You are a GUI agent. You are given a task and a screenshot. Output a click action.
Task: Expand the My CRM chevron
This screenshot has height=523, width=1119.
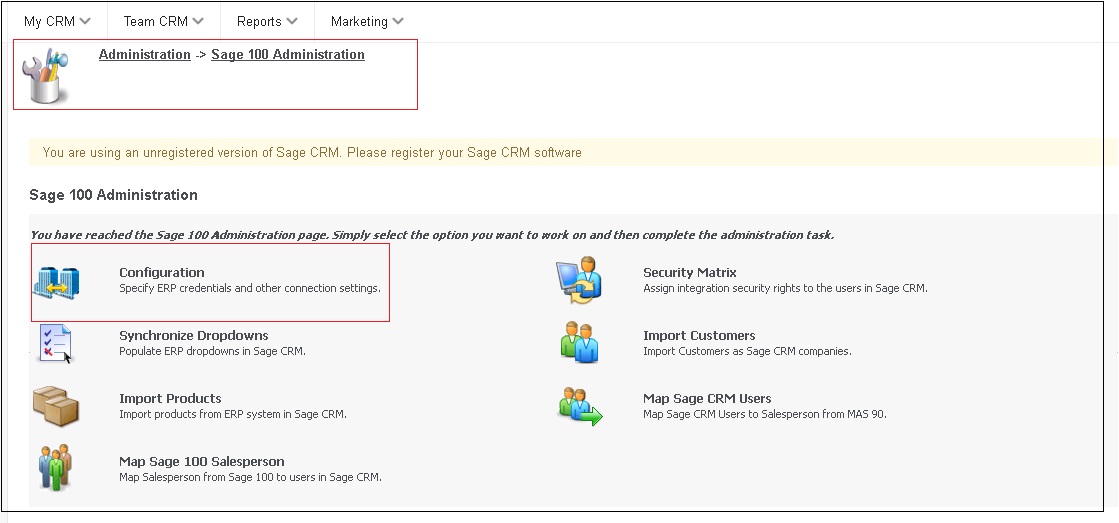point(86,21)
